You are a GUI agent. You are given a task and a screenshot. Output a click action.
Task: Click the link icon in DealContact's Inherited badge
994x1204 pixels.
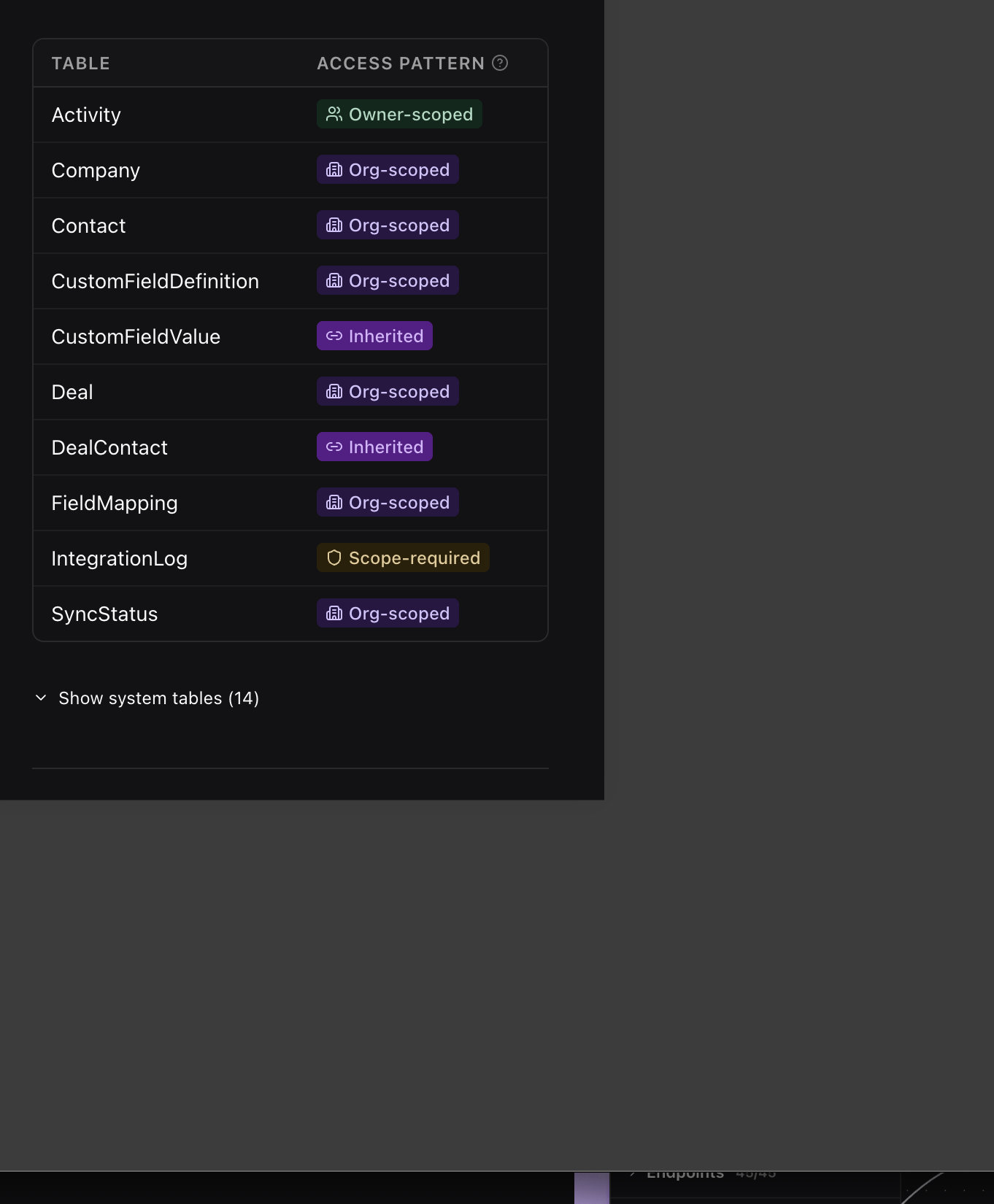[x=334, y=447]
